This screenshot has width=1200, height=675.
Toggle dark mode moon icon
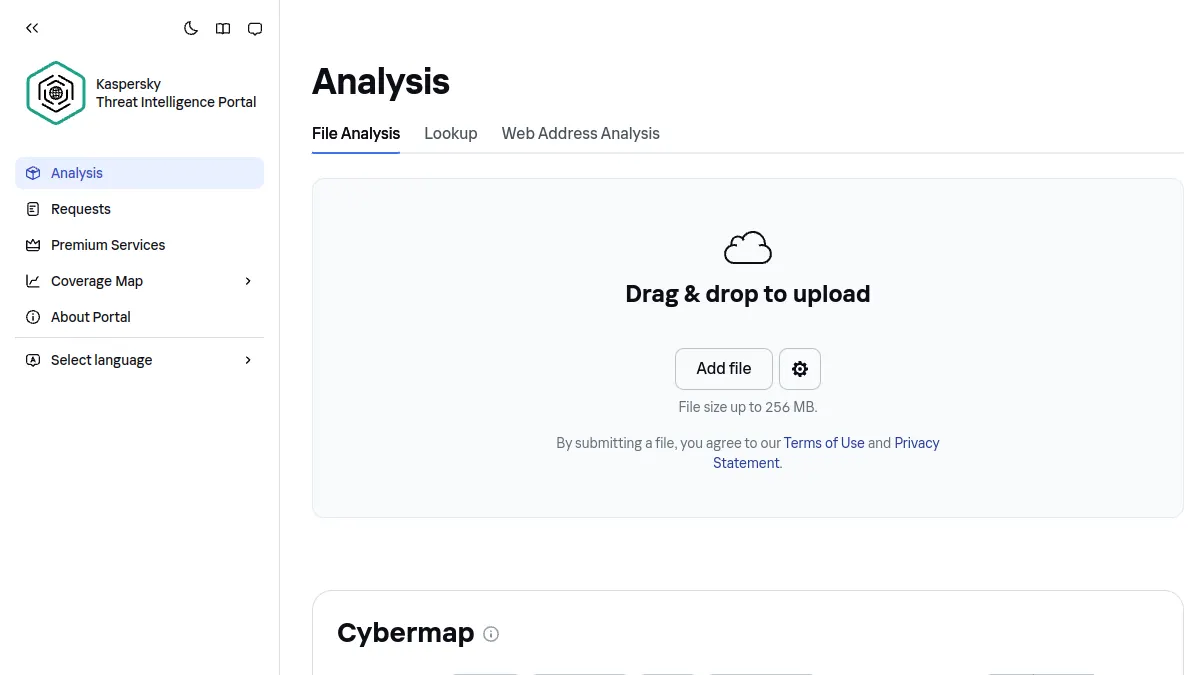pyautogui.click(x=191, y=28)
